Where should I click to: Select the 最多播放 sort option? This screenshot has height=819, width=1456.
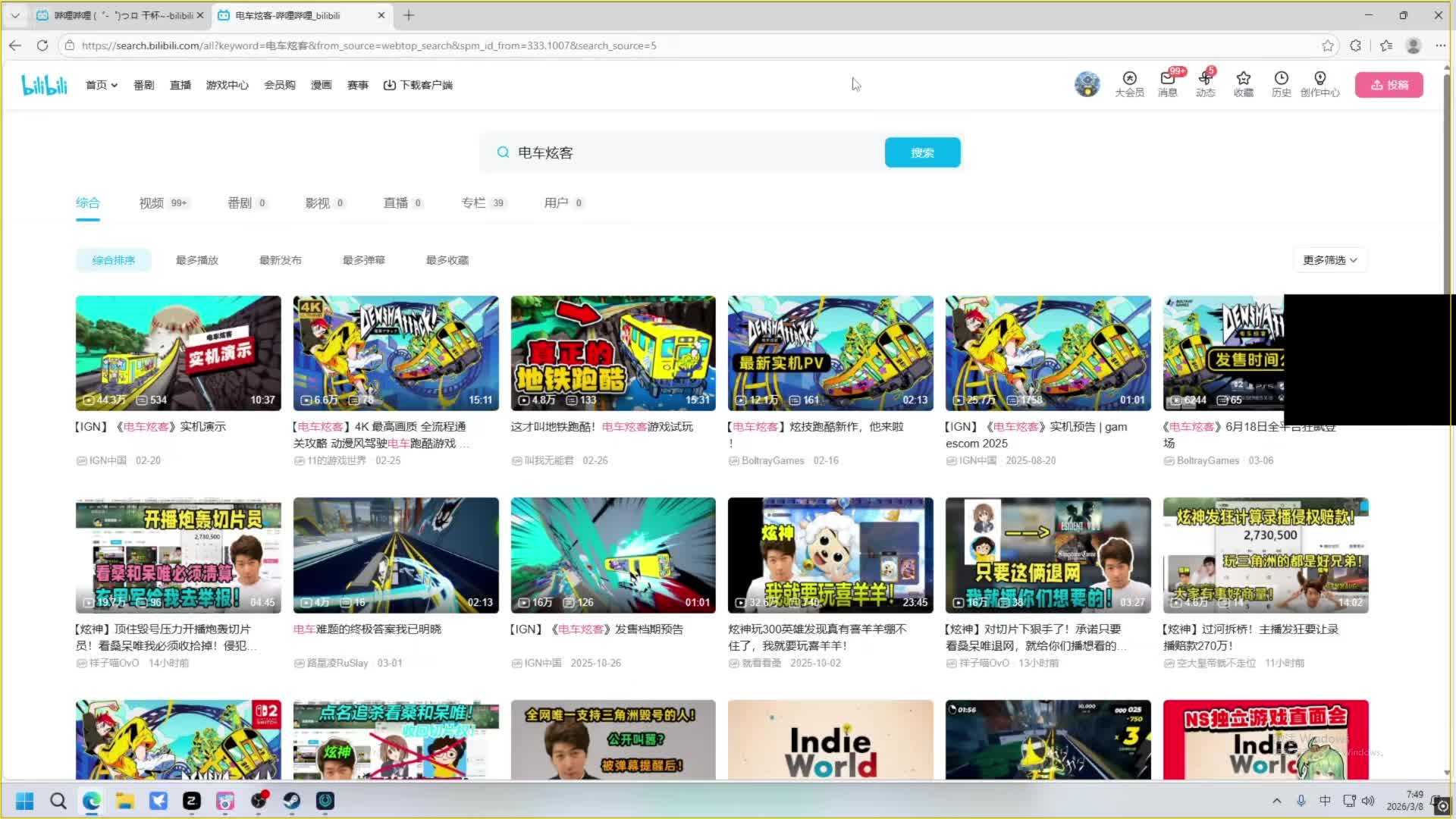point(196,260)
